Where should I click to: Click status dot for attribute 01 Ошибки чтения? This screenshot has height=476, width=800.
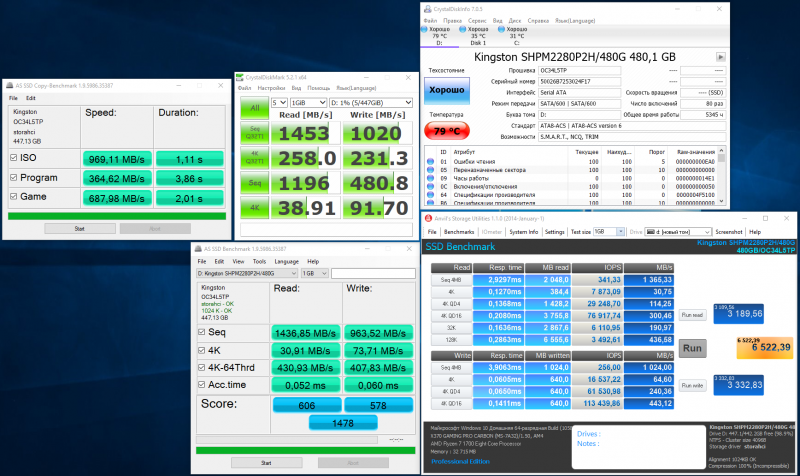431,162
